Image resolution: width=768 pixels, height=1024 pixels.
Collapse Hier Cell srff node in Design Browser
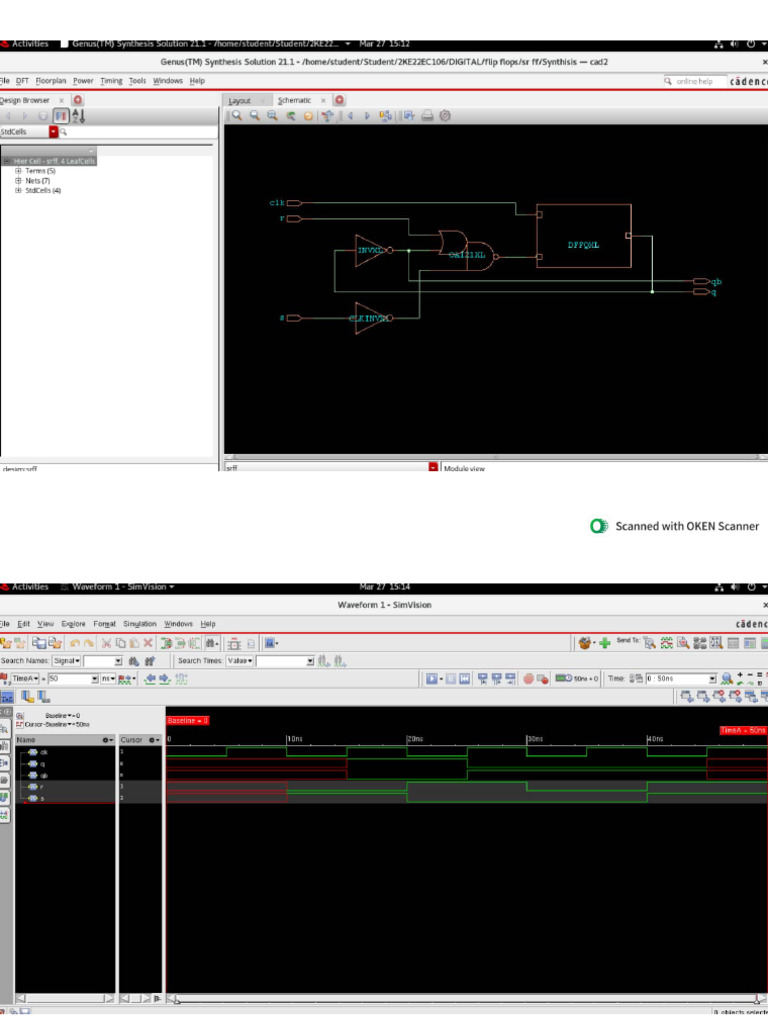(7, 161)
